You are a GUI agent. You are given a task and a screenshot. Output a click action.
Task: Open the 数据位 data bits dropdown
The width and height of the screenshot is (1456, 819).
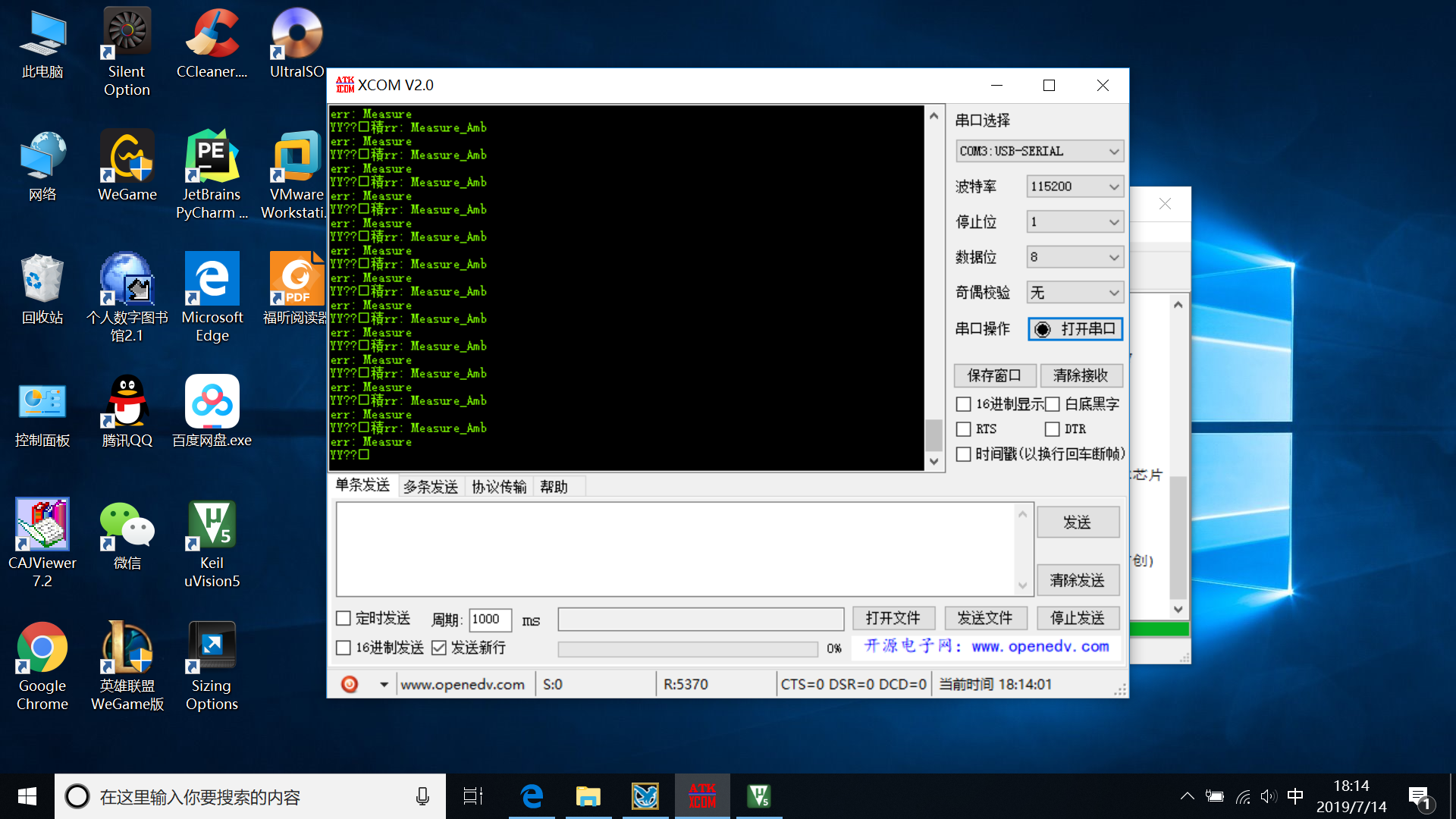(1075, 257)
